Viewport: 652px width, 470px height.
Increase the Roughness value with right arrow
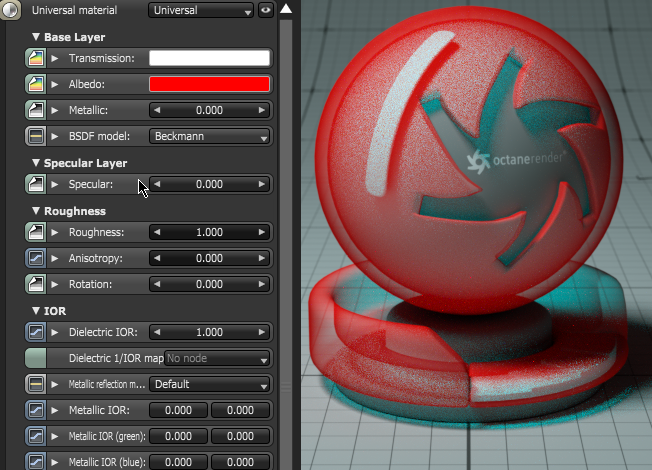click(x=262, y=232)
